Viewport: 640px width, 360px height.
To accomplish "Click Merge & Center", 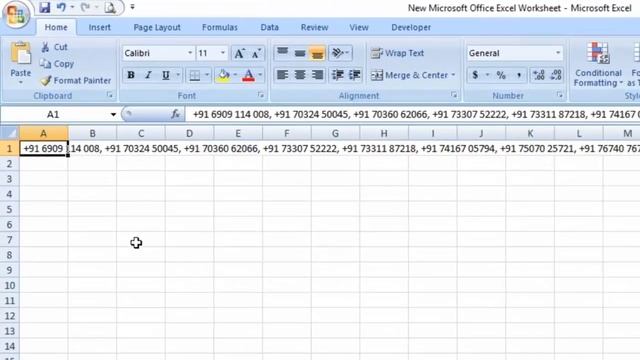I will pos(409,75).
